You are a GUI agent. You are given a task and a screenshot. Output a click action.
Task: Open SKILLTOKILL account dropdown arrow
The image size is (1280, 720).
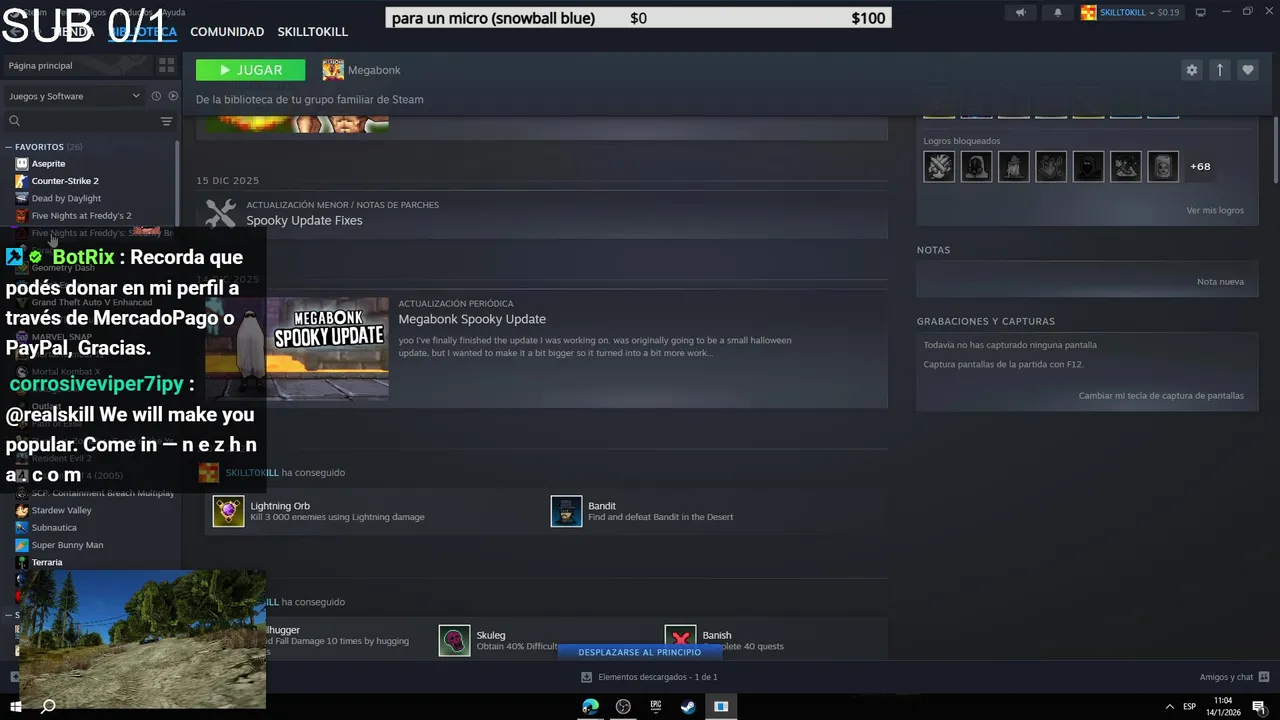click(x=1152, y=13)
